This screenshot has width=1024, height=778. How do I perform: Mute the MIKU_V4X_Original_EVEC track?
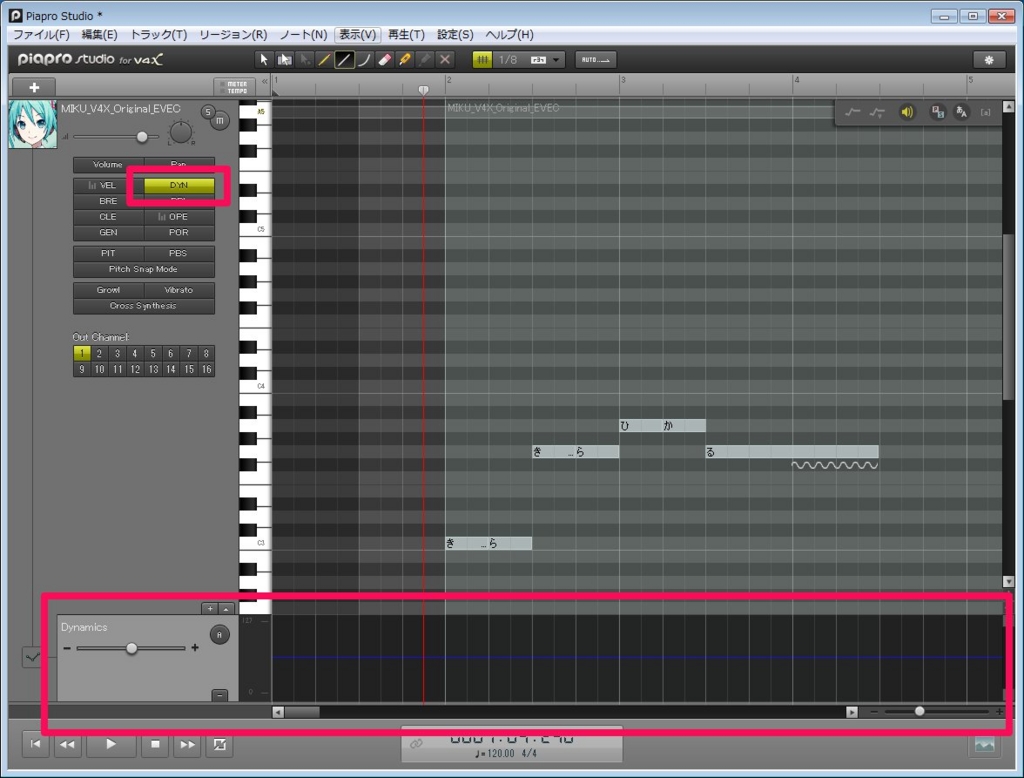220,120
